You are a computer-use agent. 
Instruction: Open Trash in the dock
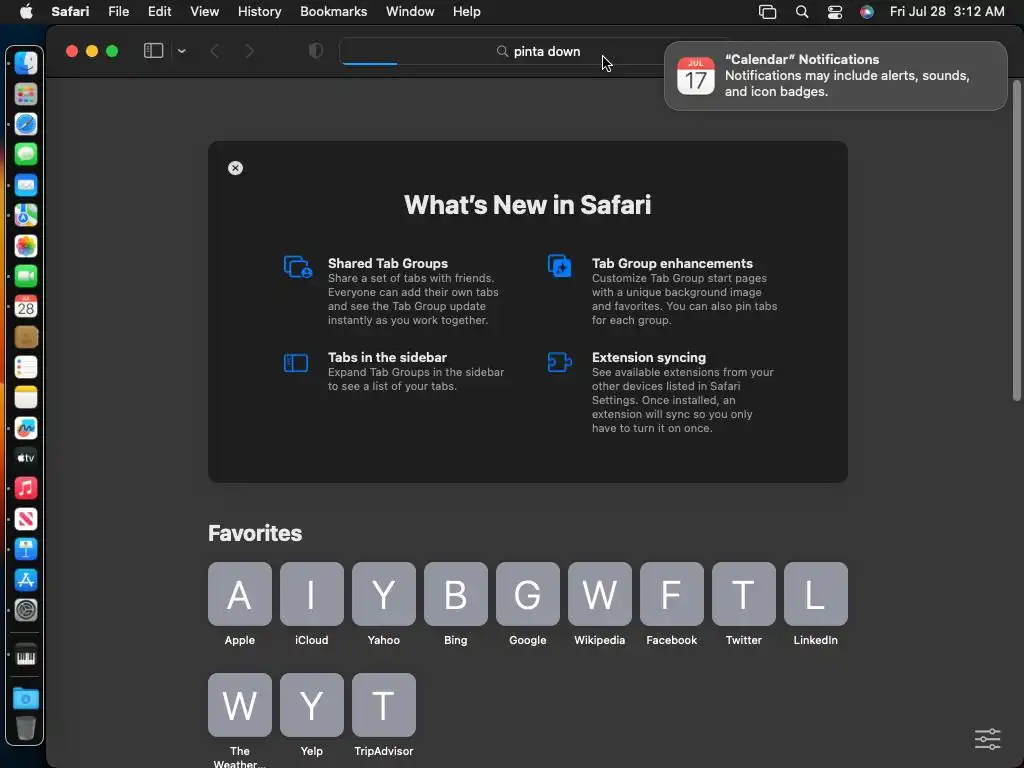click(x=25, y=728)
